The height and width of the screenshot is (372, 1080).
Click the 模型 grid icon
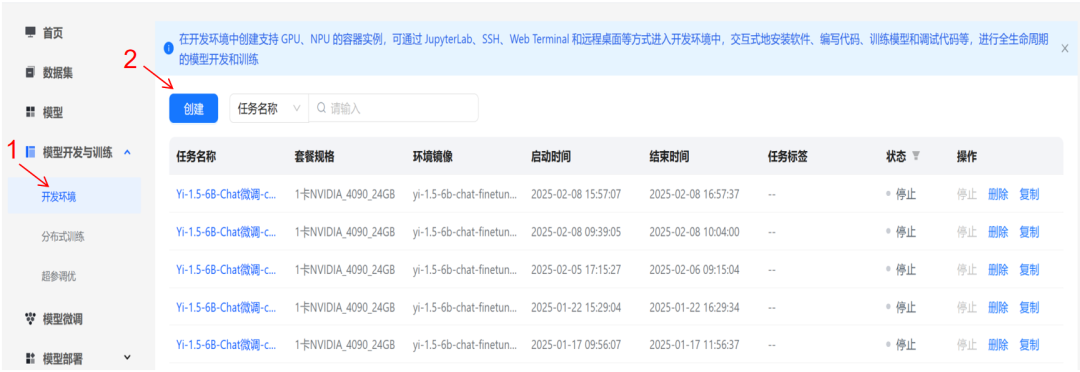click(30, 112)
